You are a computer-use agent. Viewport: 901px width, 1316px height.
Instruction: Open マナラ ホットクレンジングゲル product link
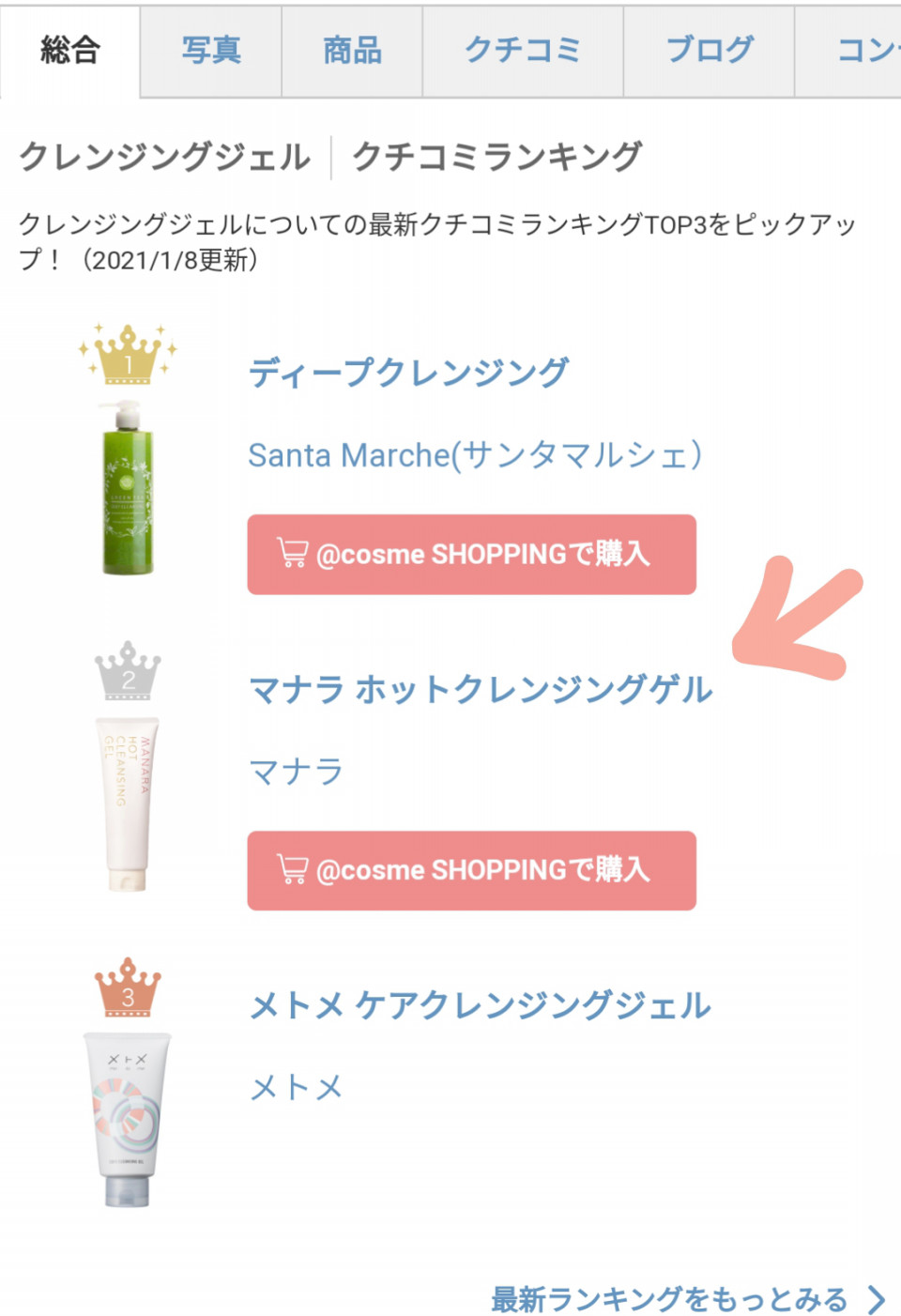point(481,690)
